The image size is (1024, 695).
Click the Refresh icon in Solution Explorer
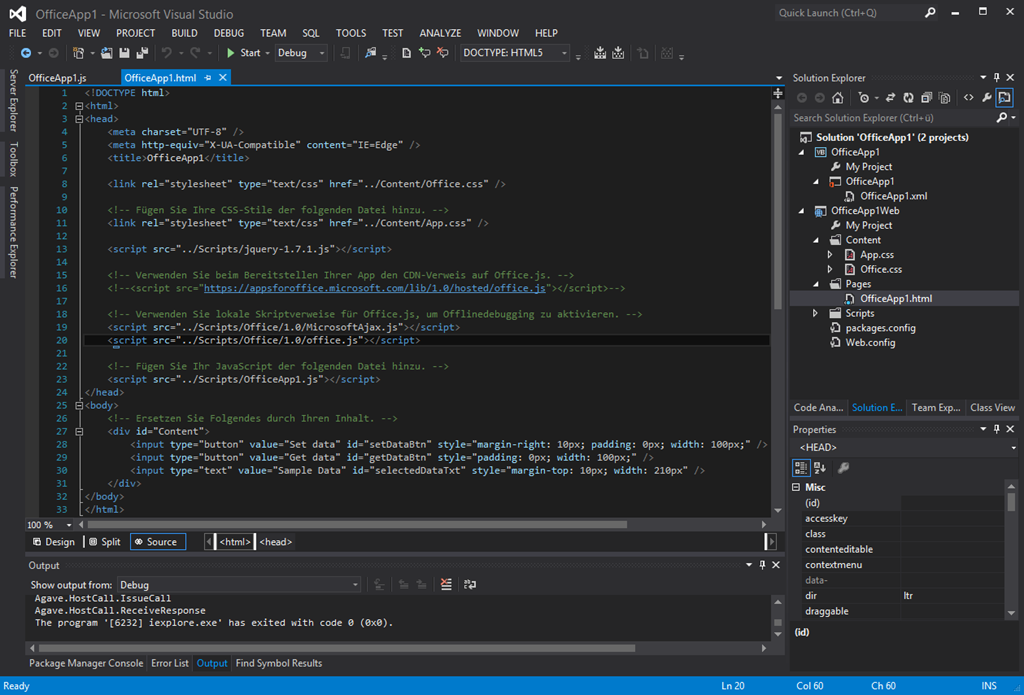908,98
